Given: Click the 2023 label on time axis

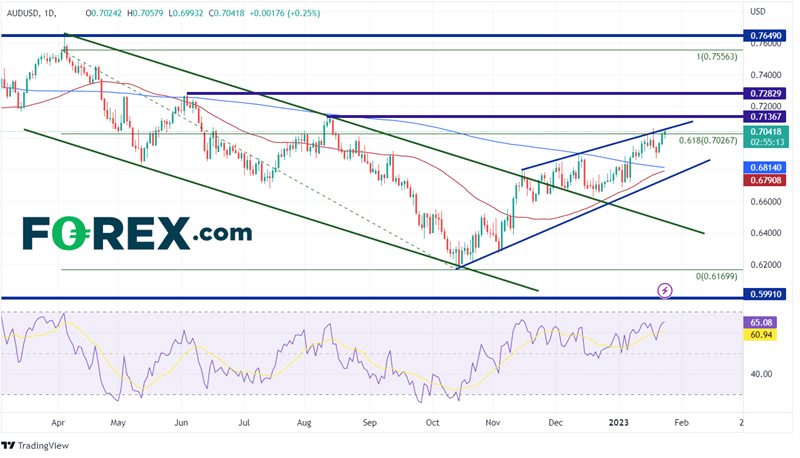Looking at the screenshot, I should point(619,423).
